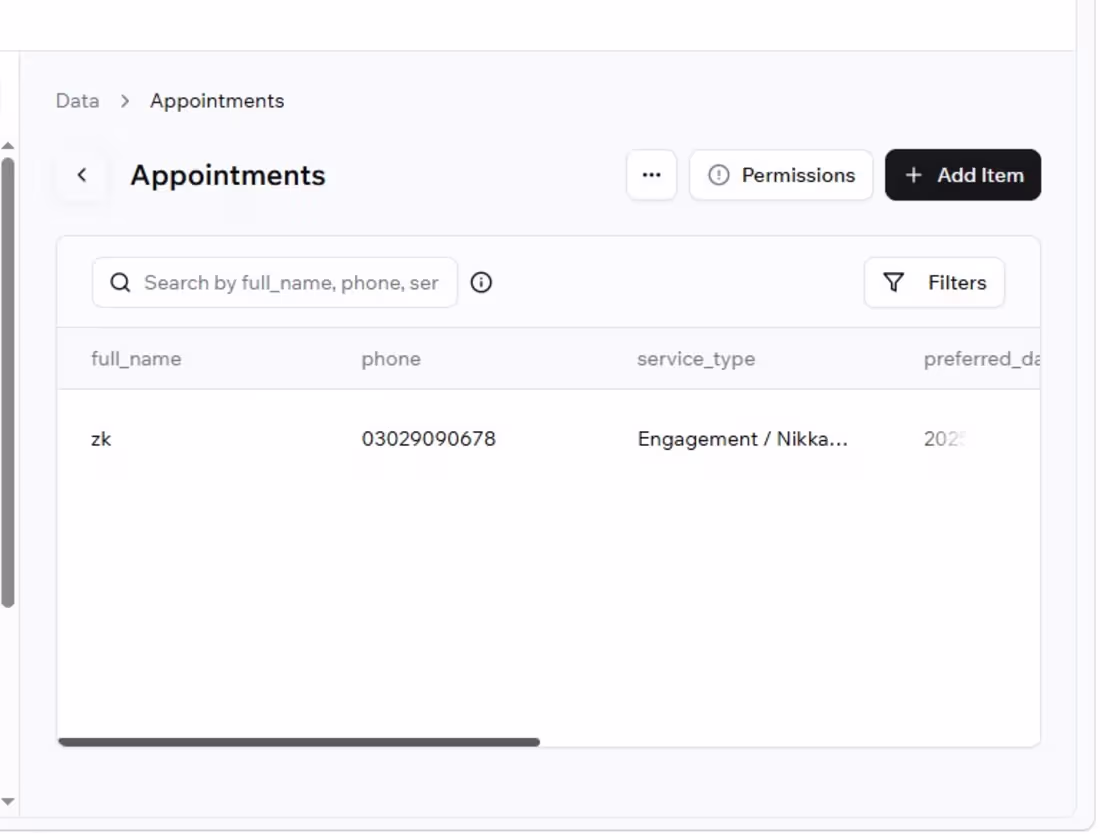Viewport: 1100px width, 834px height.
Task: Click the search field for appointments
Action: pyautogui.click(x=275, y=283)
